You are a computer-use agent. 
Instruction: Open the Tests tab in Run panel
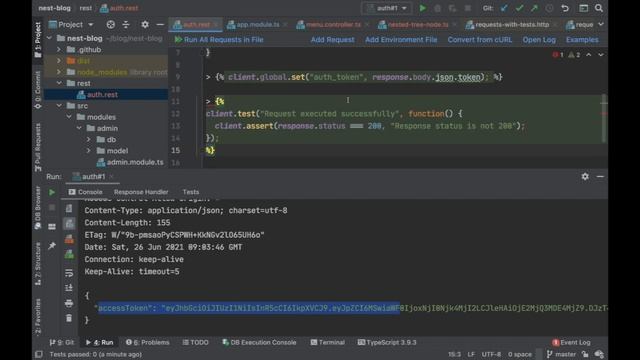pos(191,192)
